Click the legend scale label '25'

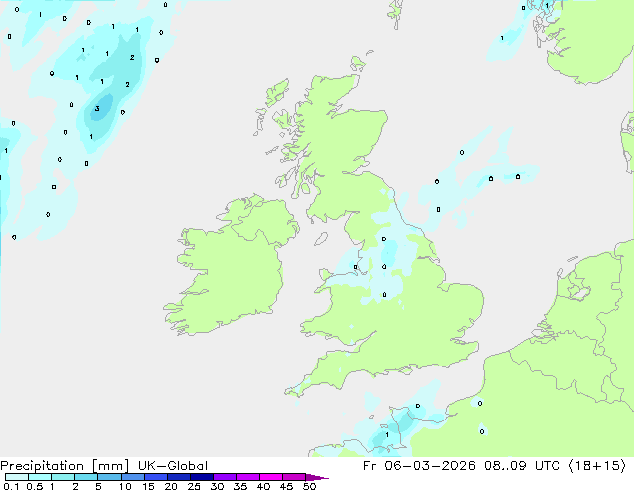(x=194, y=486)
